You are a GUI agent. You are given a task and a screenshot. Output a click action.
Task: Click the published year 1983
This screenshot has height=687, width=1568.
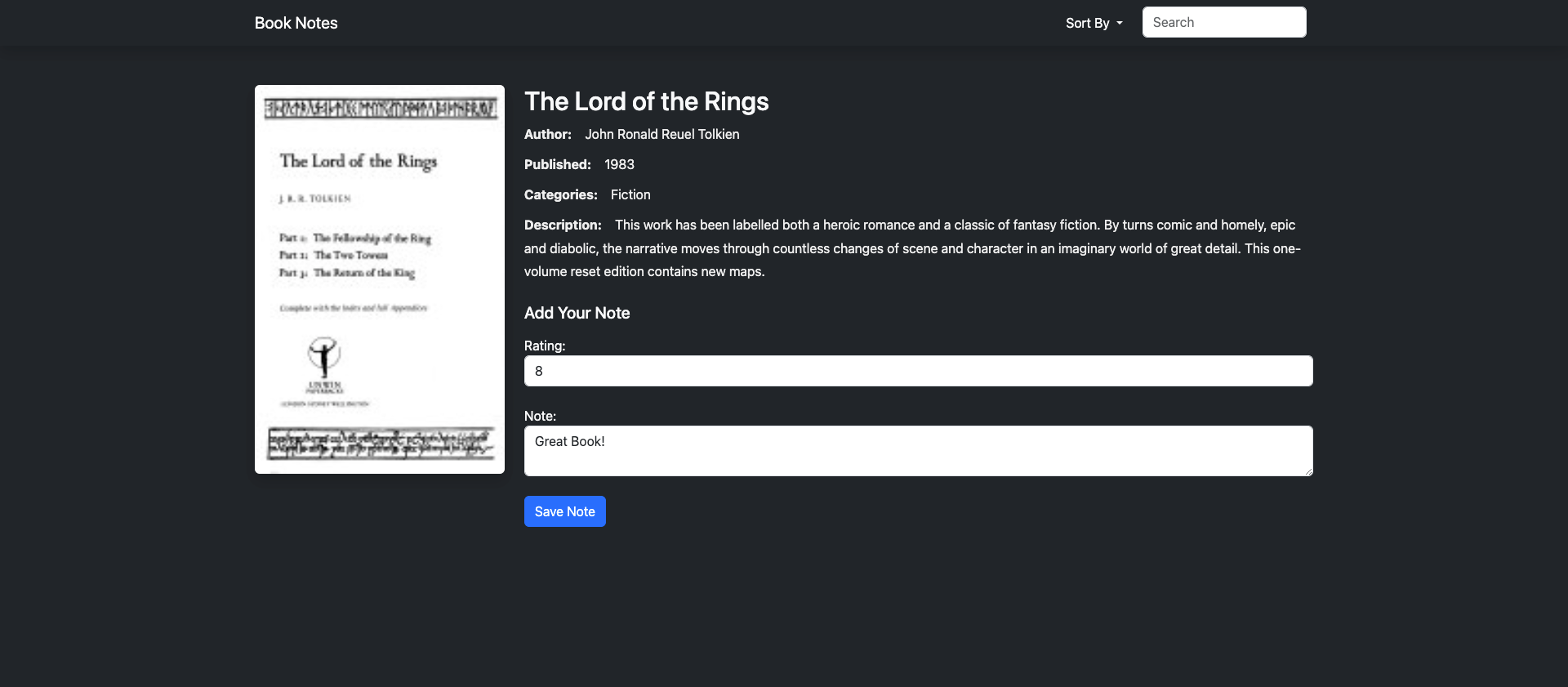click(x=619, y=164)
